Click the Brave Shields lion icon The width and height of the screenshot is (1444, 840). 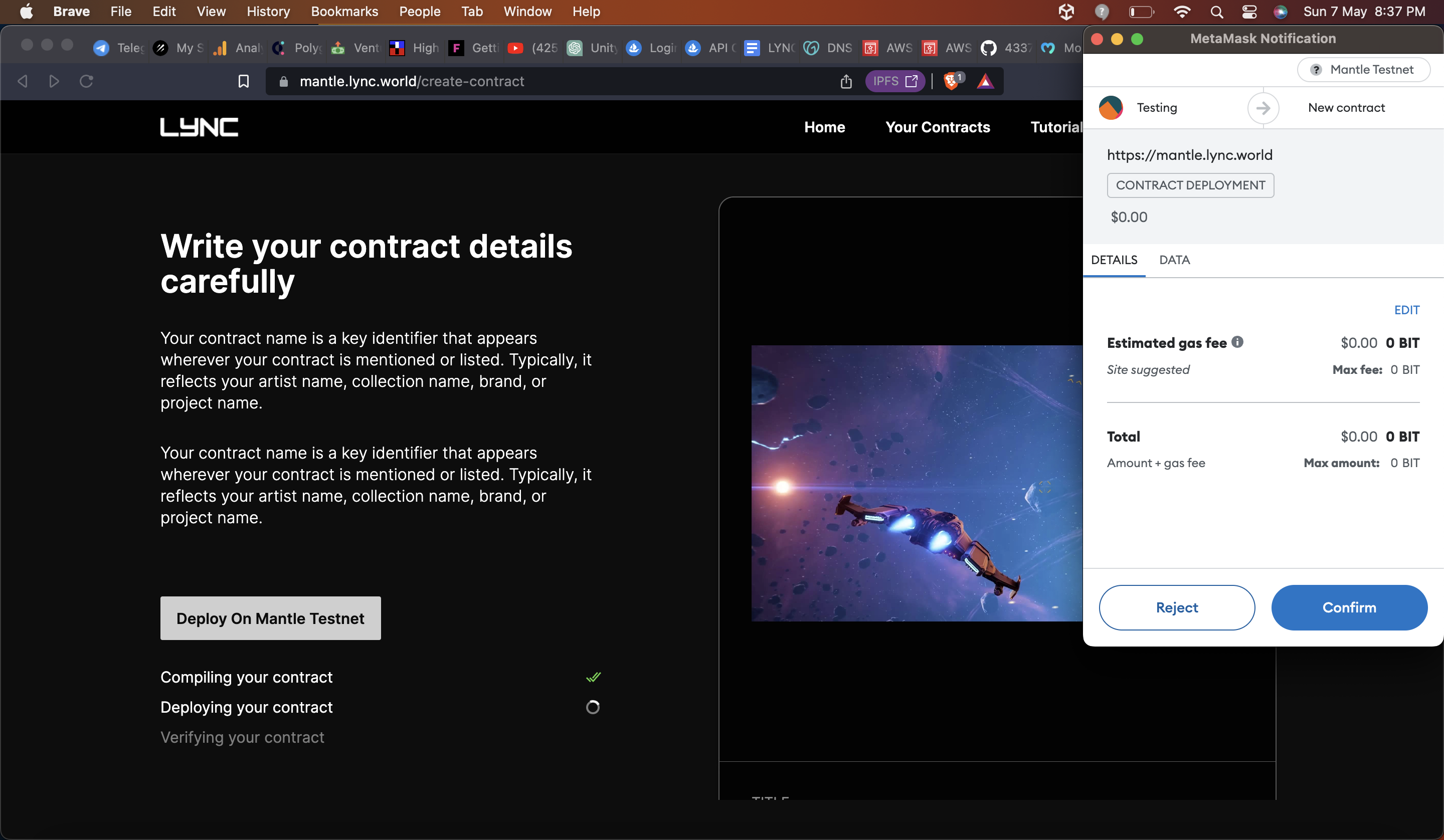pos(951,81)
